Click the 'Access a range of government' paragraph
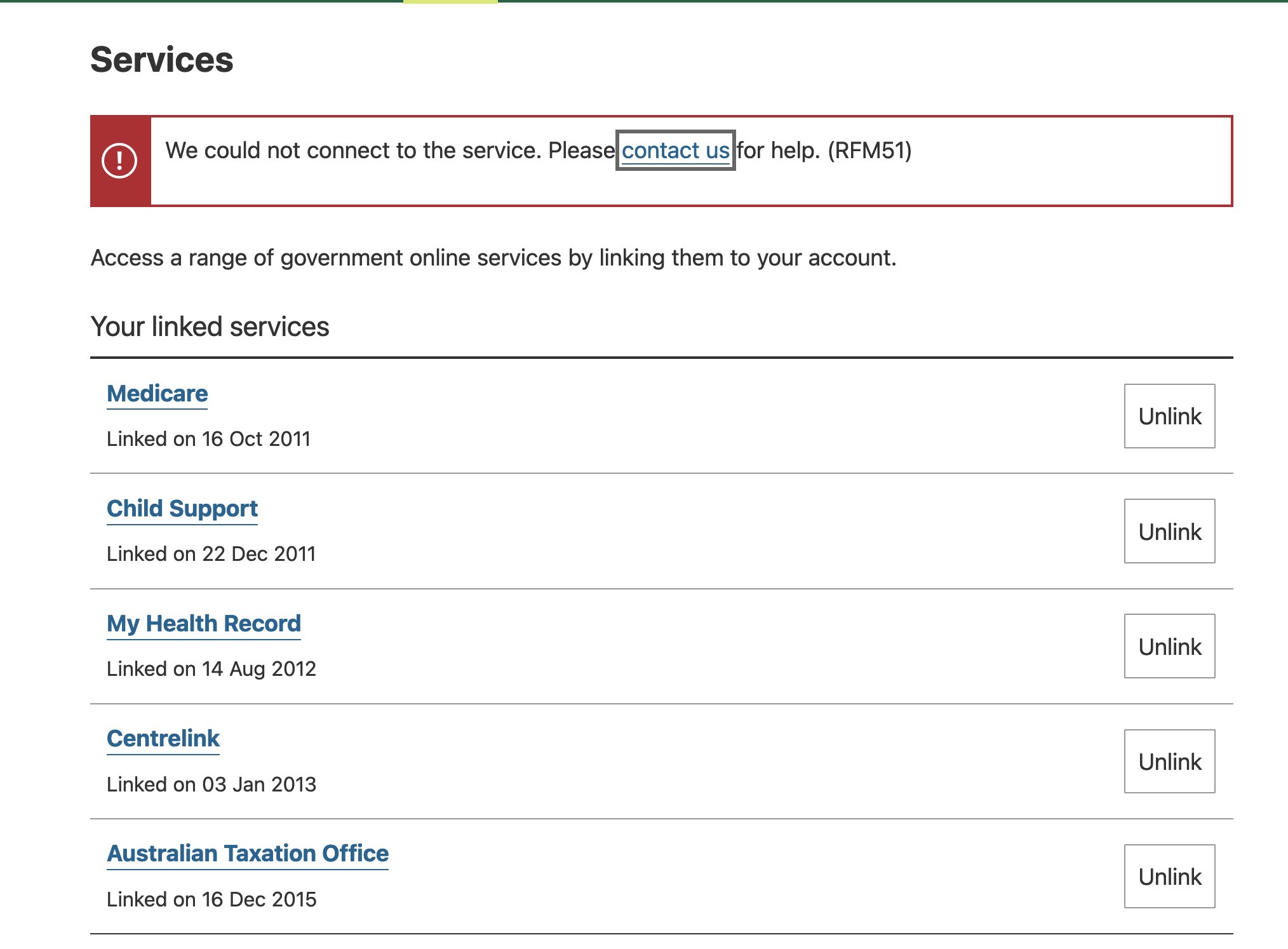Image resolution: width=1288 pixels, height=949 pixels. (493, 258)
